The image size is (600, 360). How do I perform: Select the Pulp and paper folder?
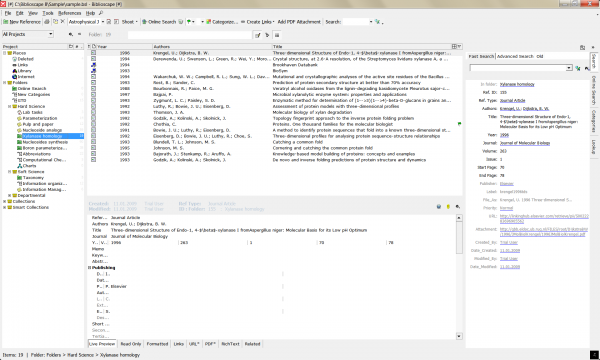tap(38, 124)
